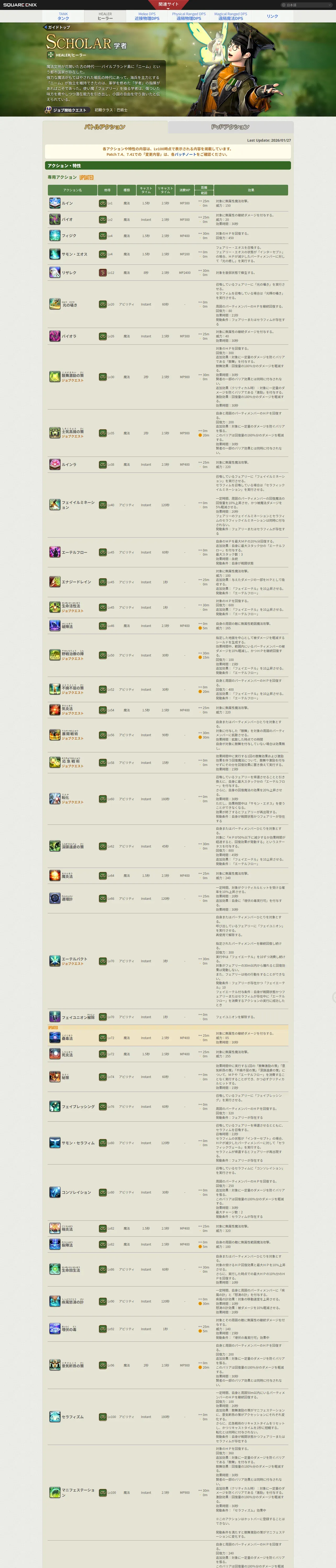The width and height of the screenshot is (336, 1568).
Task: Click the エナジードレイン action icon
Action: click(55, 582)
